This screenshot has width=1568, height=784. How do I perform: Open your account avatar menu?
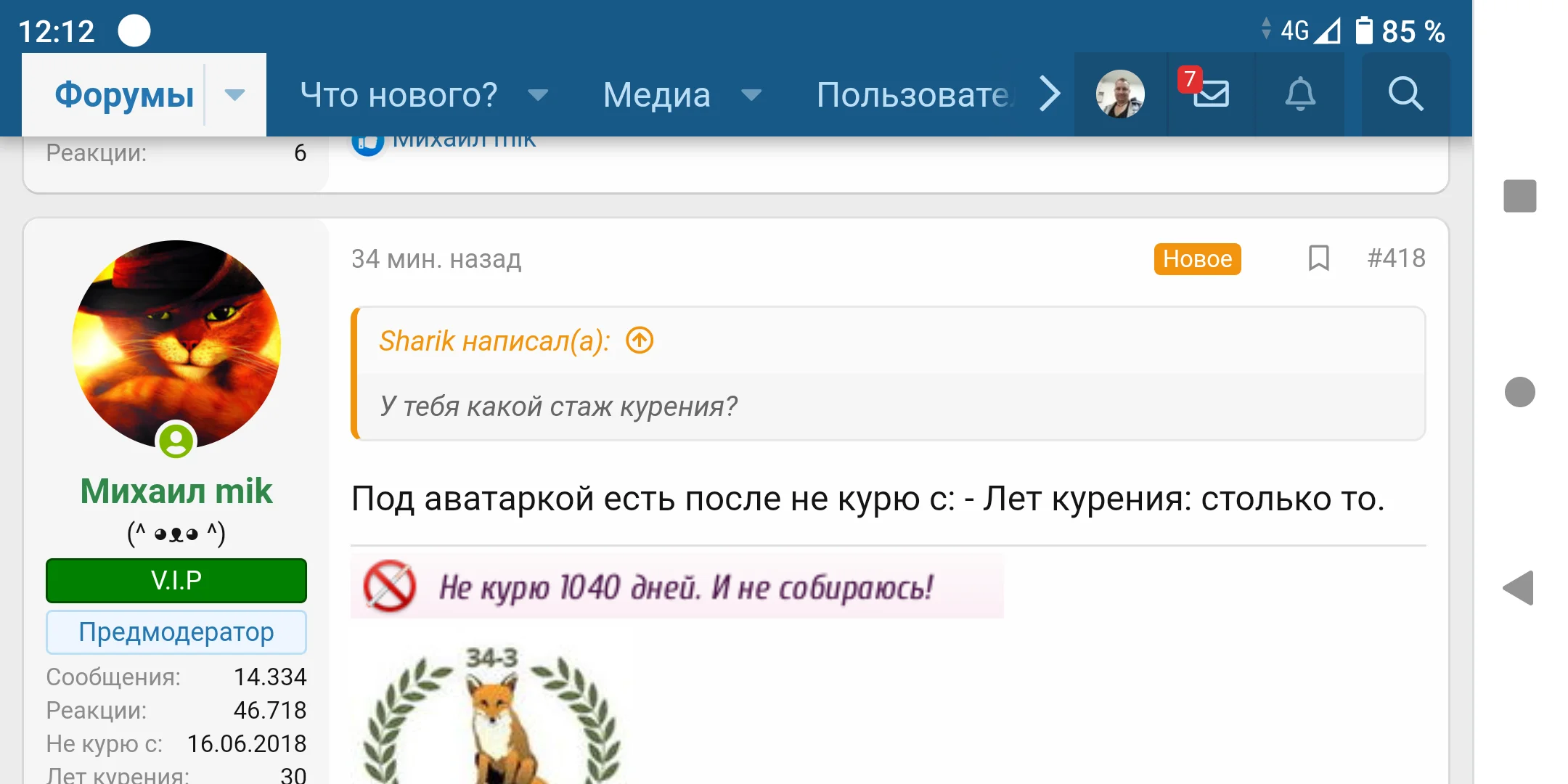tap(1119, 94)
